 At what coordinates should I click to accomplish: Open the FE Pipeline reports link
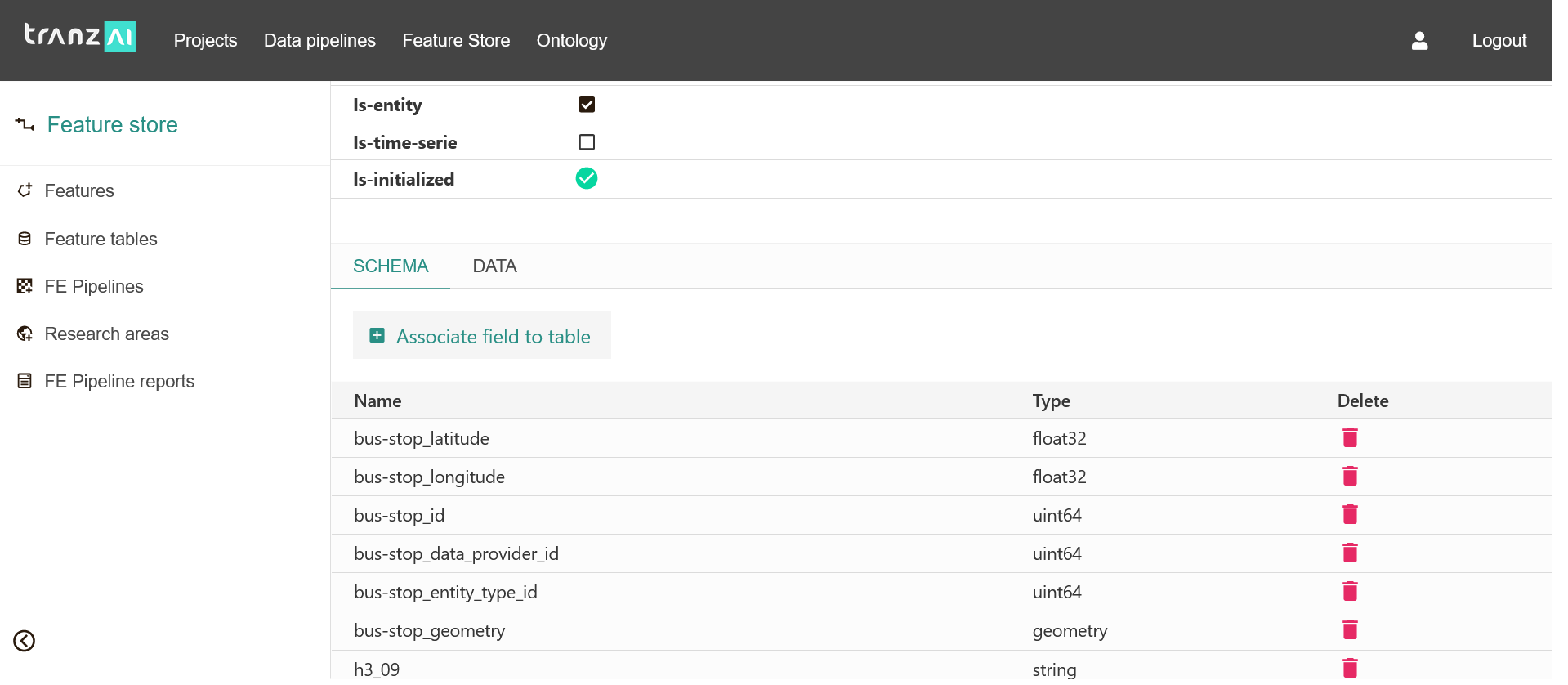pos(119,381)
